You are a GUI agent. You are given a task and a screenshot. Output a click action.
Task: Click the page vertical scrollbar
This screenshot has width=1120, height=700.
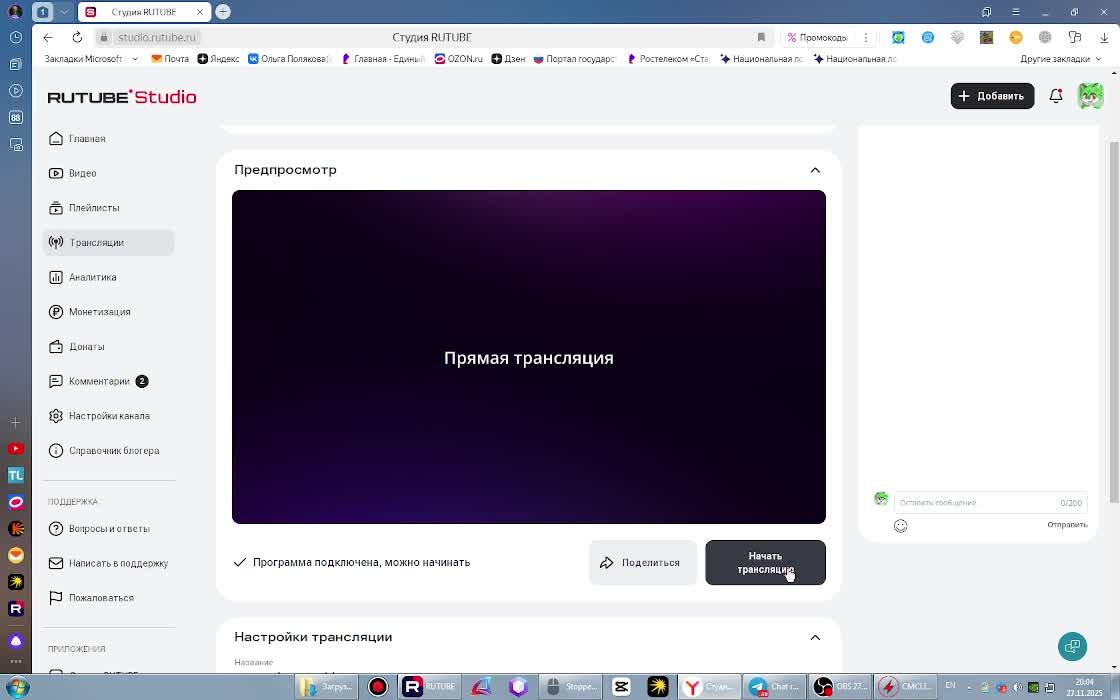1114,321
